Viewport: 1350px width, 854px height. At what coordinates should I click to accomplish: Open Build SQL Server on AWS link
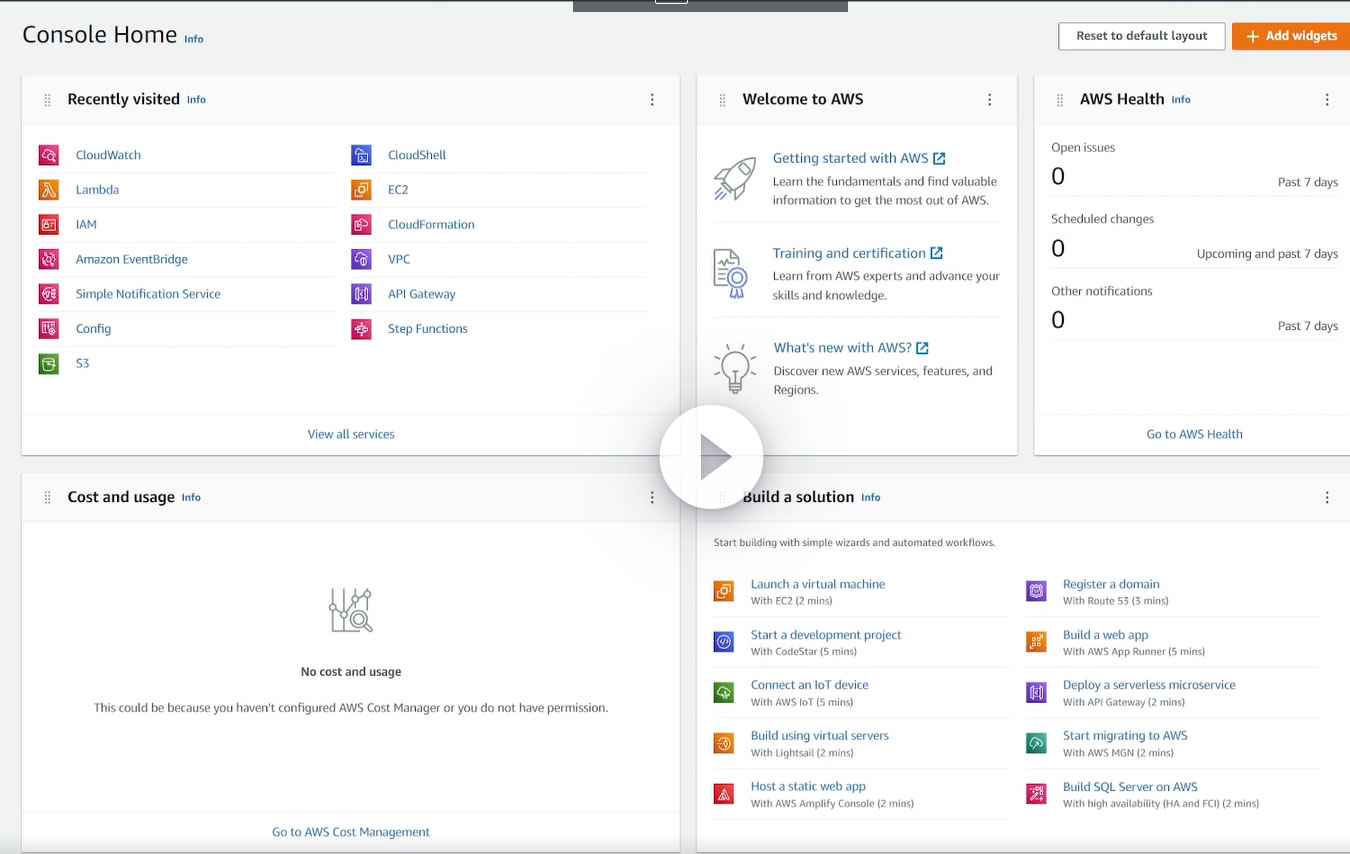[x=1130, y=787]
